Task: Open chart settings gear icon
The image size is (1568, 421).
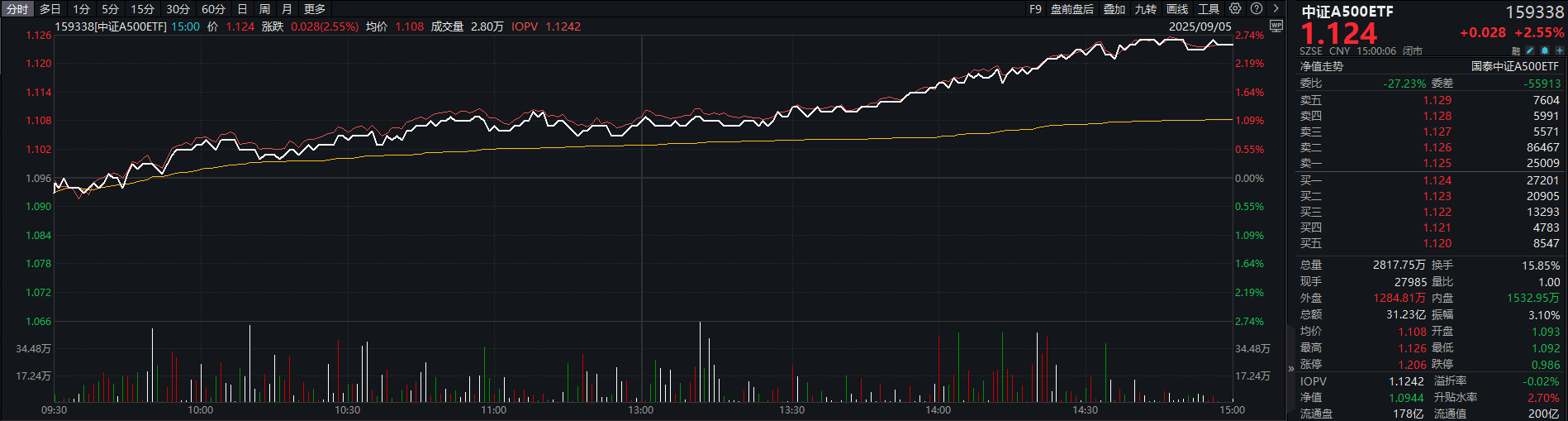Action: (x=1235, y=8)
